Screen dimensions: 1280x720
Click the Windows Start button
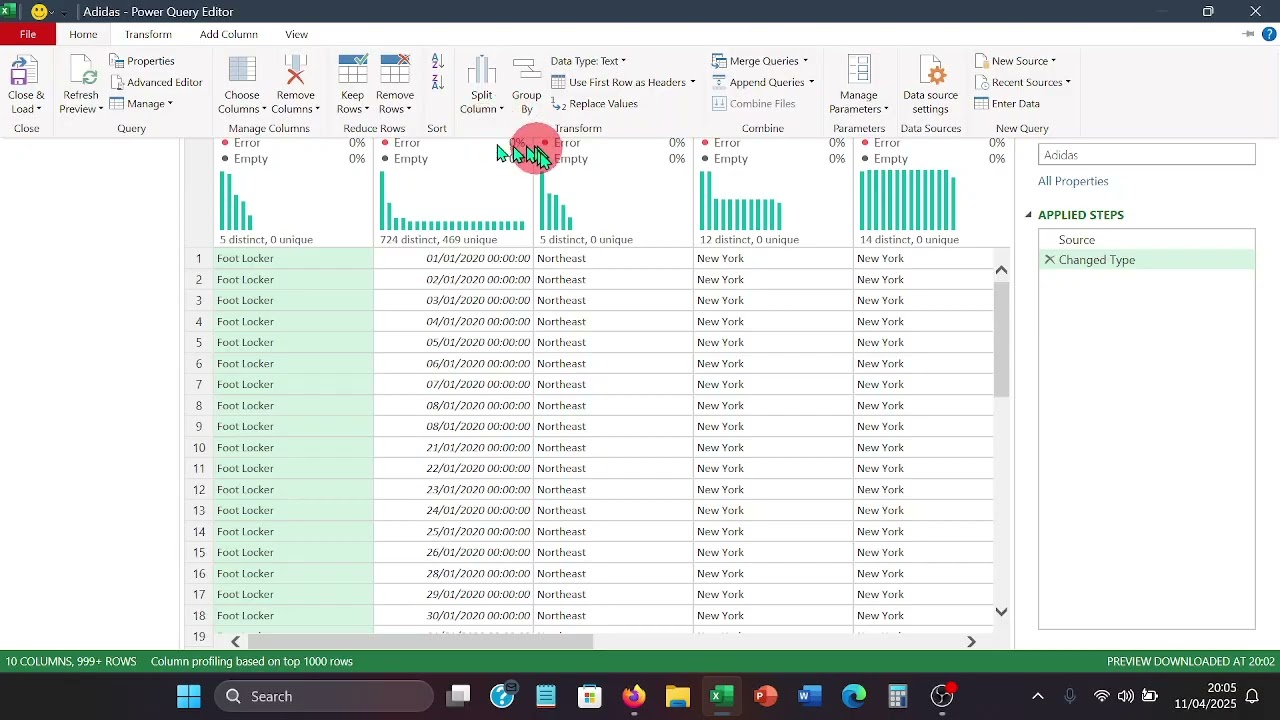pos(189,696)
